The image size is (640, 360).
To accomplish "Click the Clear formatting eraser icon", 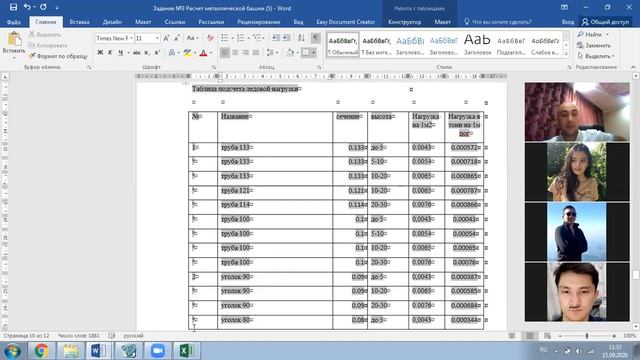I will click(210, 38).
